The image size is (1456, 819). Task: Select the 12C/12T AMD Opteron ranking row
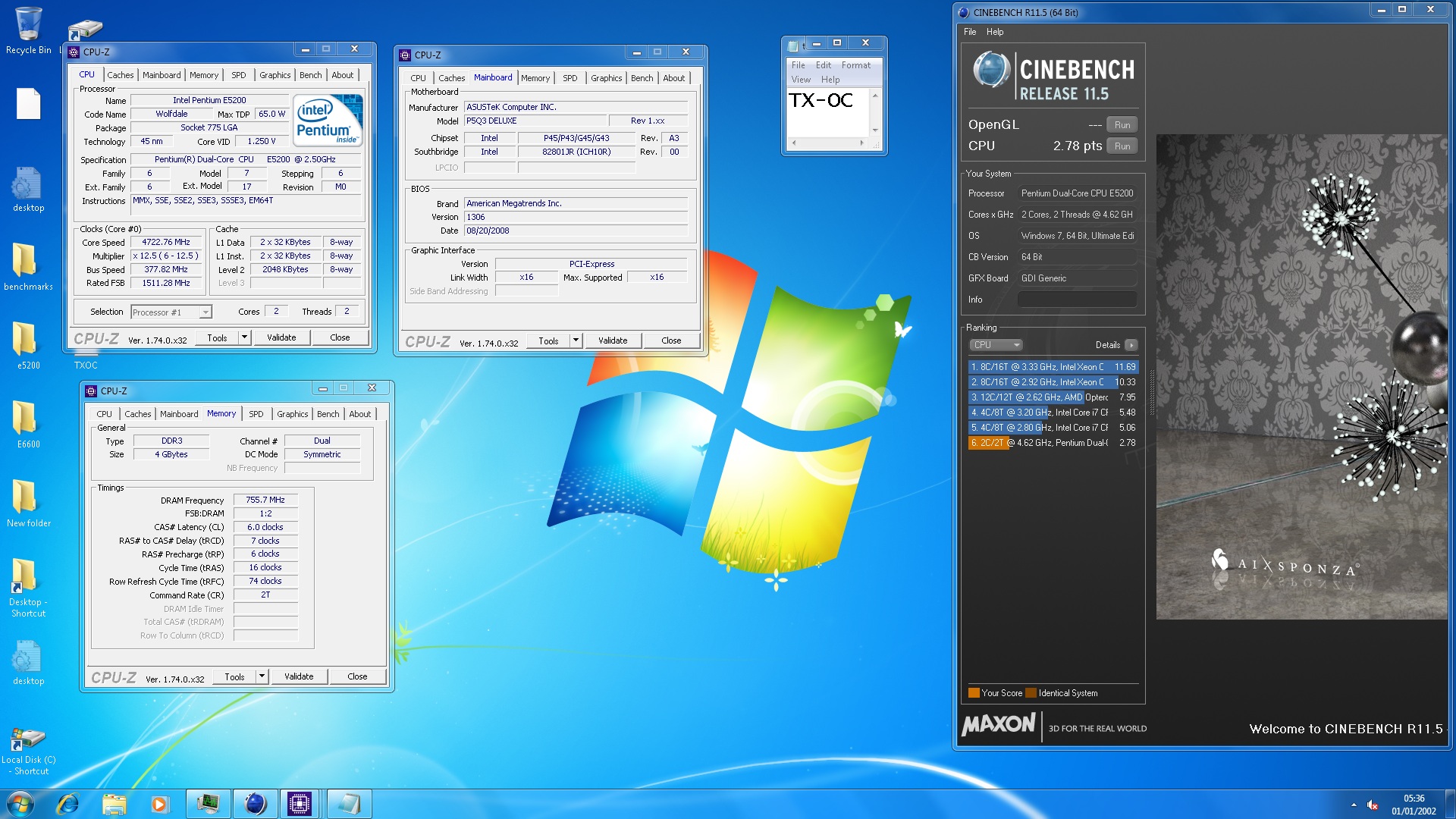[x=1053, y=397]
